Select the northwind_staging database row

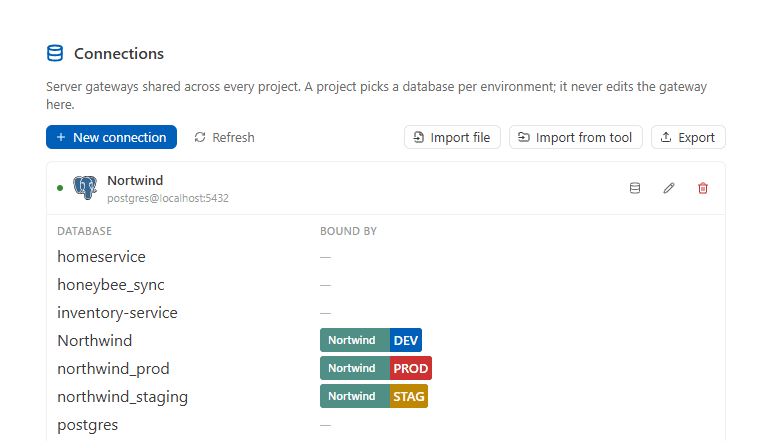[386, 396]
